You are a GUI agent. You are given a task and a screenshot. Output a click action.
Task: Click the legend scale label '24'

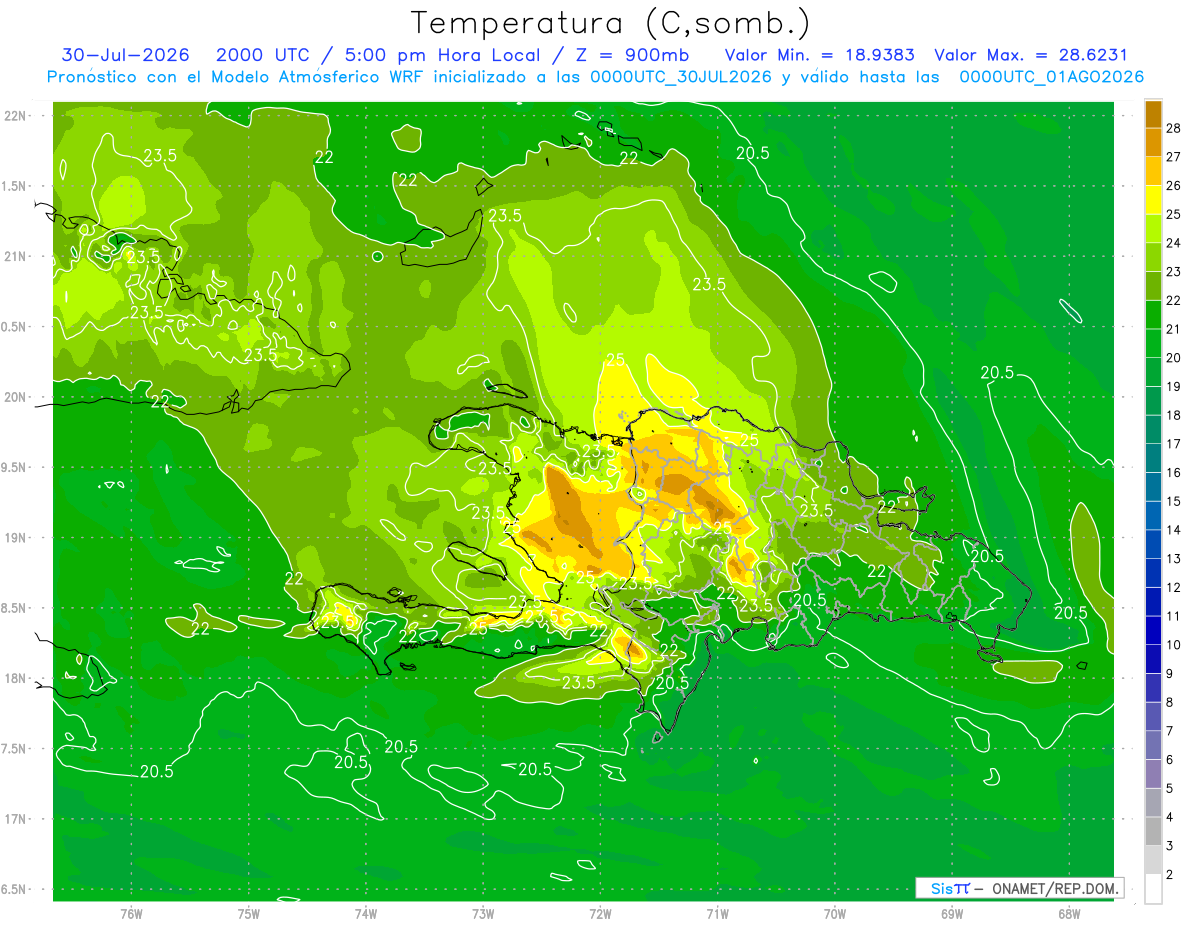point(1173,243)
